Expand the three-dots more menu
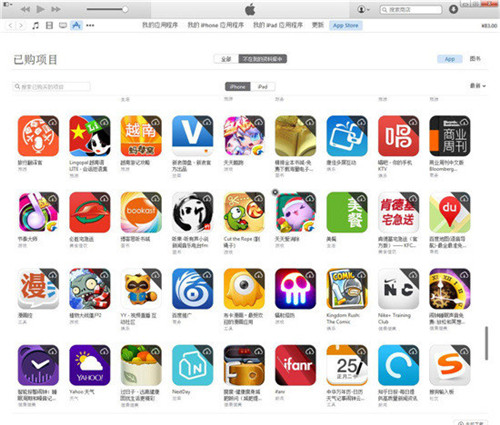The image size is (500, 425). click(90, 25)
